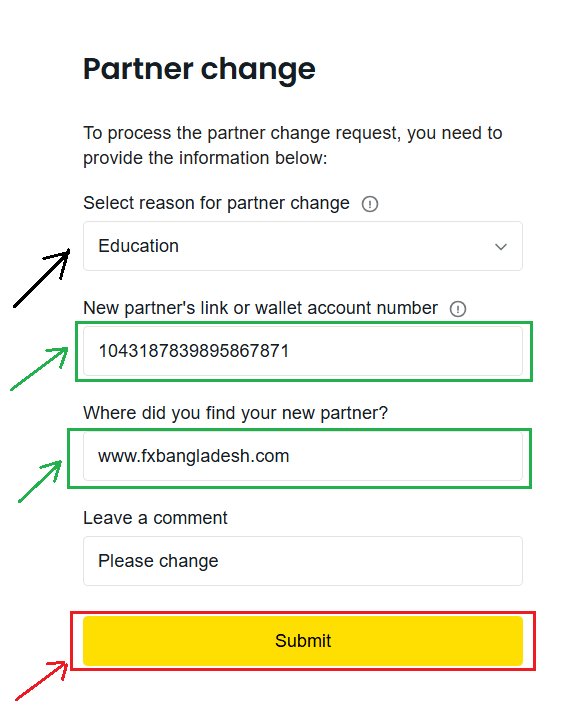Click the 'Please change' comment field
Viewport: 578px width, 716px height.
point(303,561)
